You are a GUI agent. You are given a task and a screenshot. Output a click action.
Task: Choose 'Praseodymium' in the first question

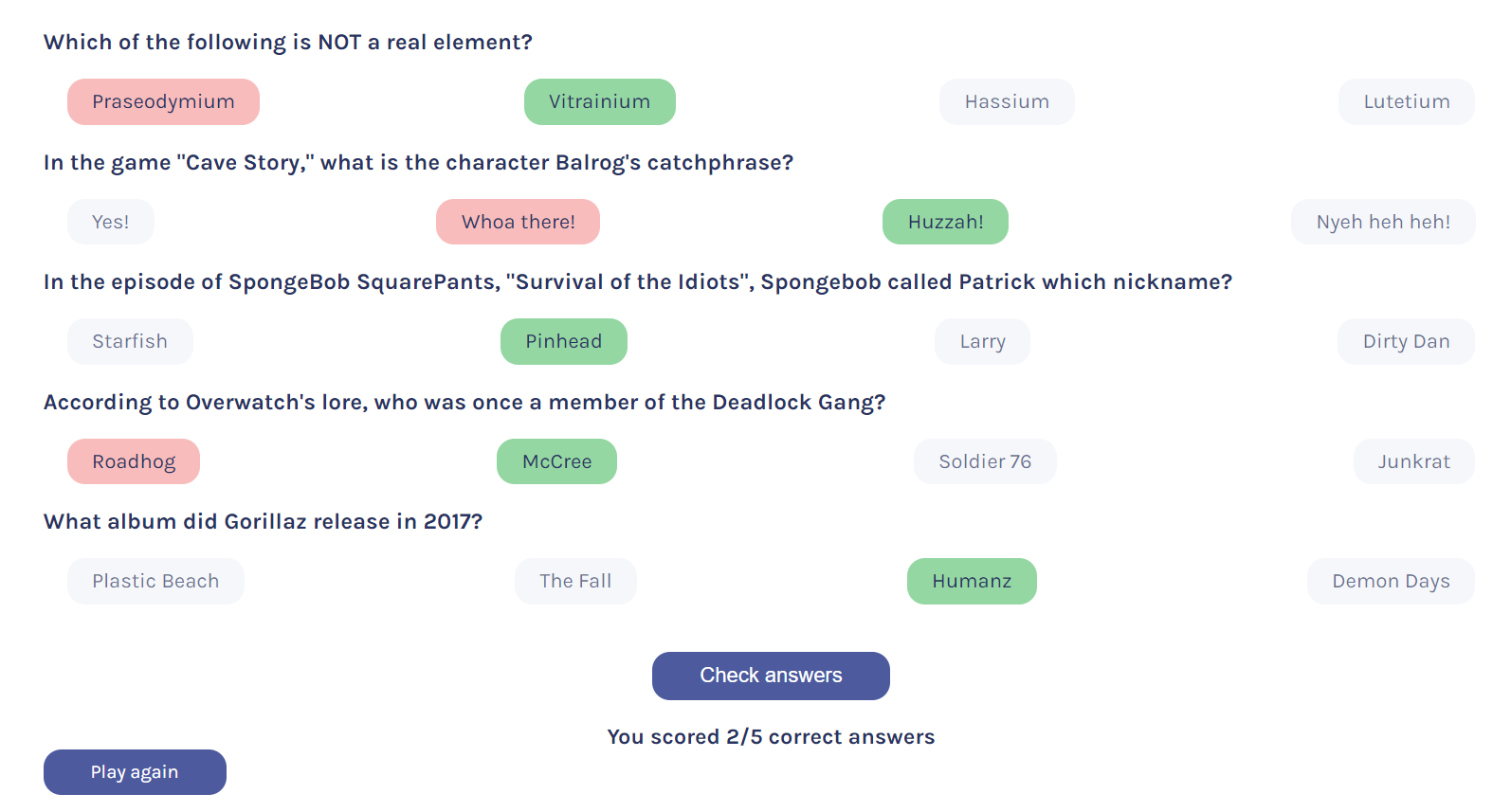coord(163,101)
